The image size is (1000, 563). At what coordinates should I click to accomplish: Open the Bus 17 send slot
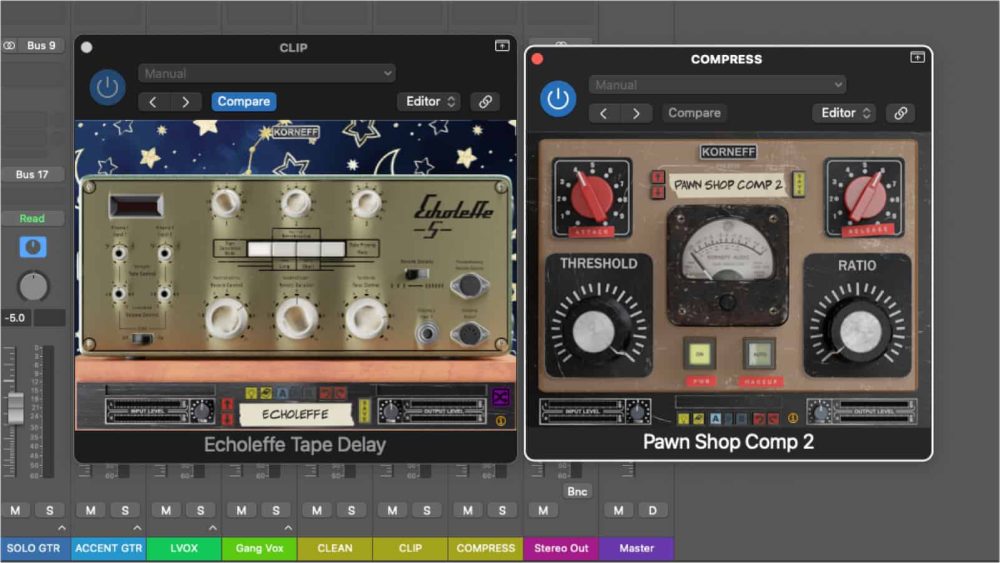tap(32, 174)
